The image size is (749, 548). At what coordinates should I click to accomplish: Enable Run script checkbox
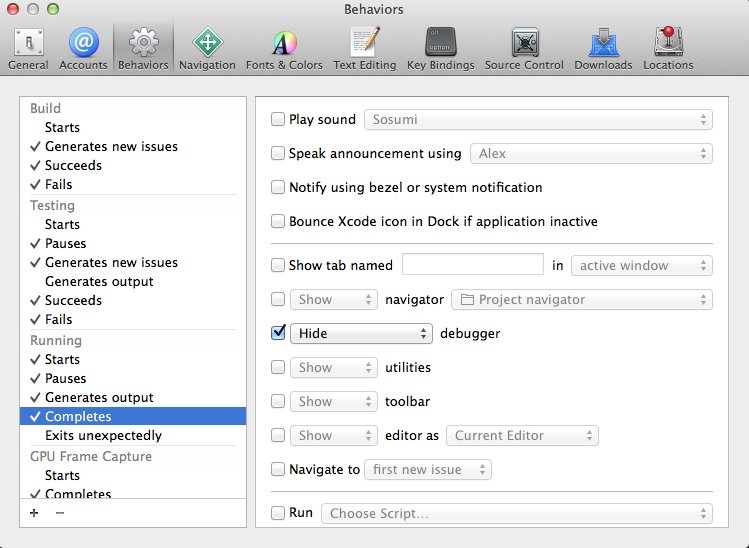pyautogui.click(x=278, y=513)
